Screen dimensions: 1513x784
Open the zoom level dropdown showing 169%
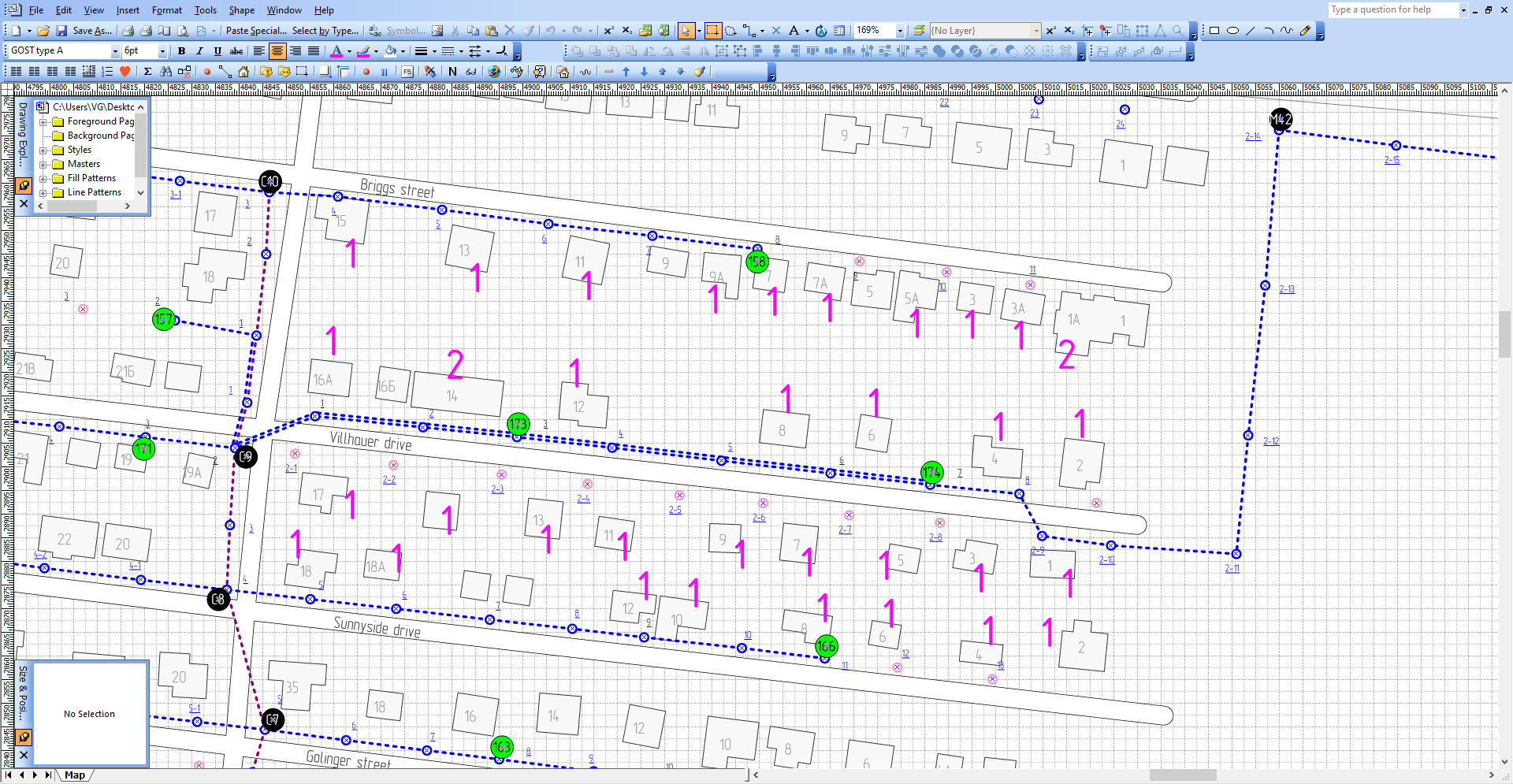click(898, 30)
